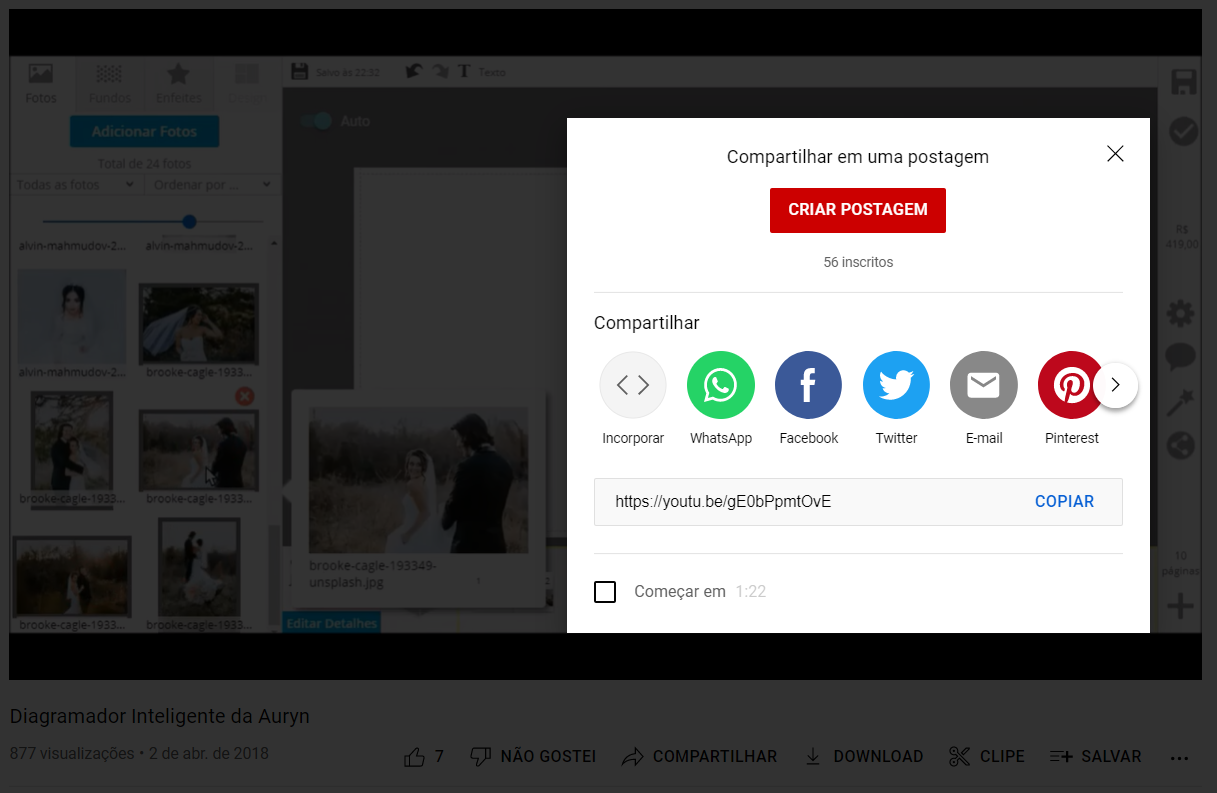
Task: Click plus add page icon on right sidebar
Action: click(x=1181, y=606)
